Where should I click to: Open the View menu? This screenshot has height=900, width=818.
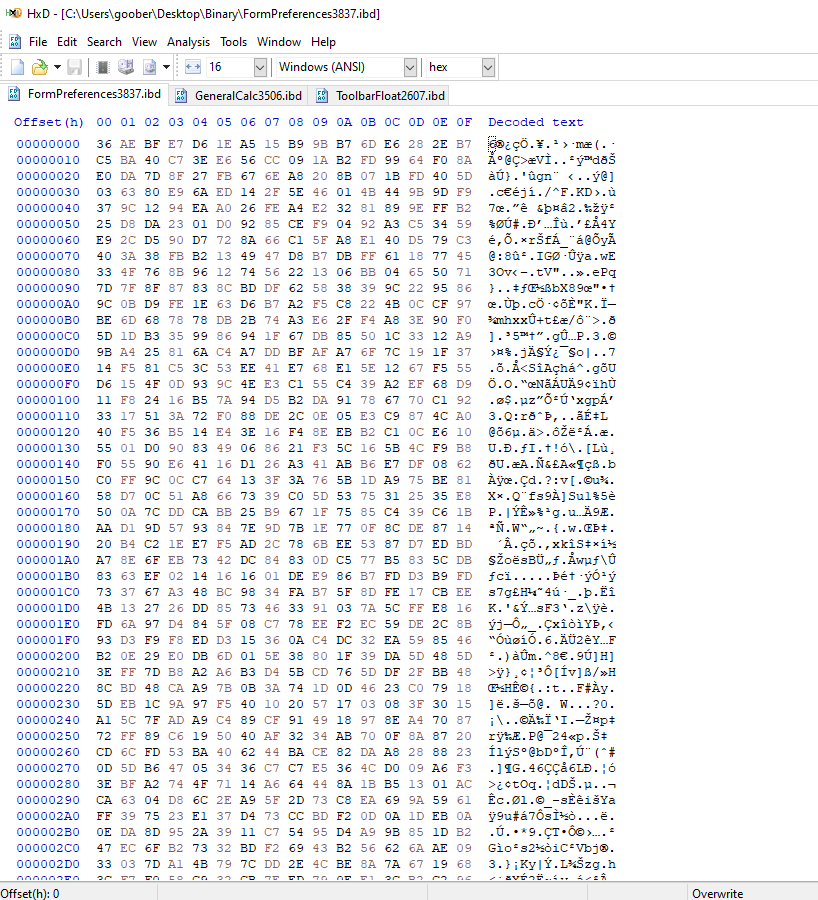pyautogui.click(x=144, y=42)
